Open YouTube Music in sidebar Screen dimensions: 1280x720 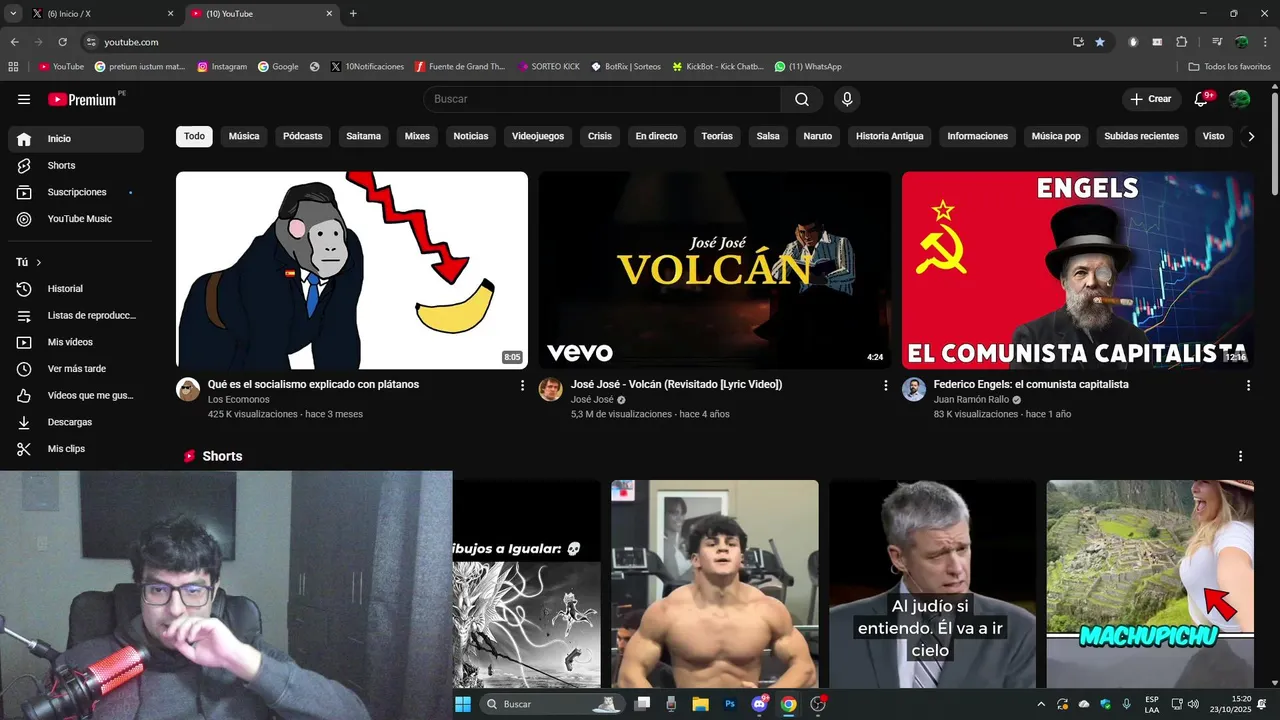tap(76, 219)
